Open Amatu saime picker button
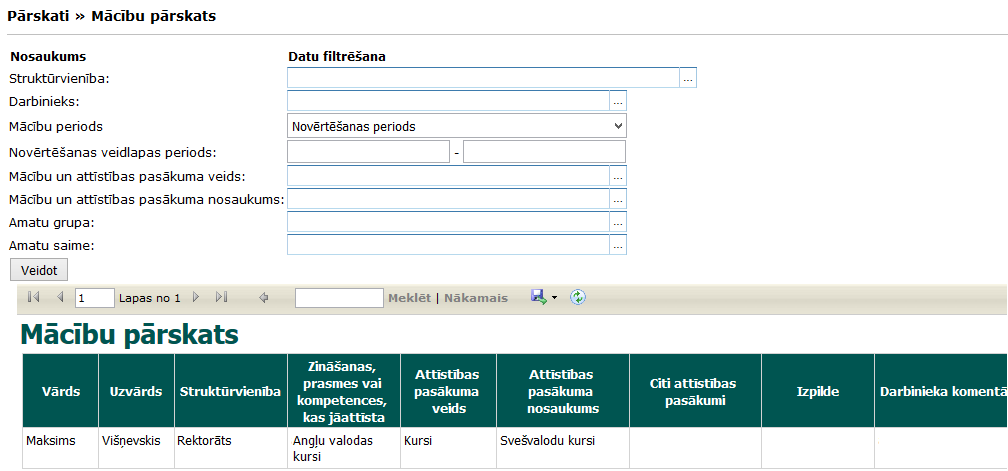The height and width of the screenshot is (471, 1008). (618, 245)
